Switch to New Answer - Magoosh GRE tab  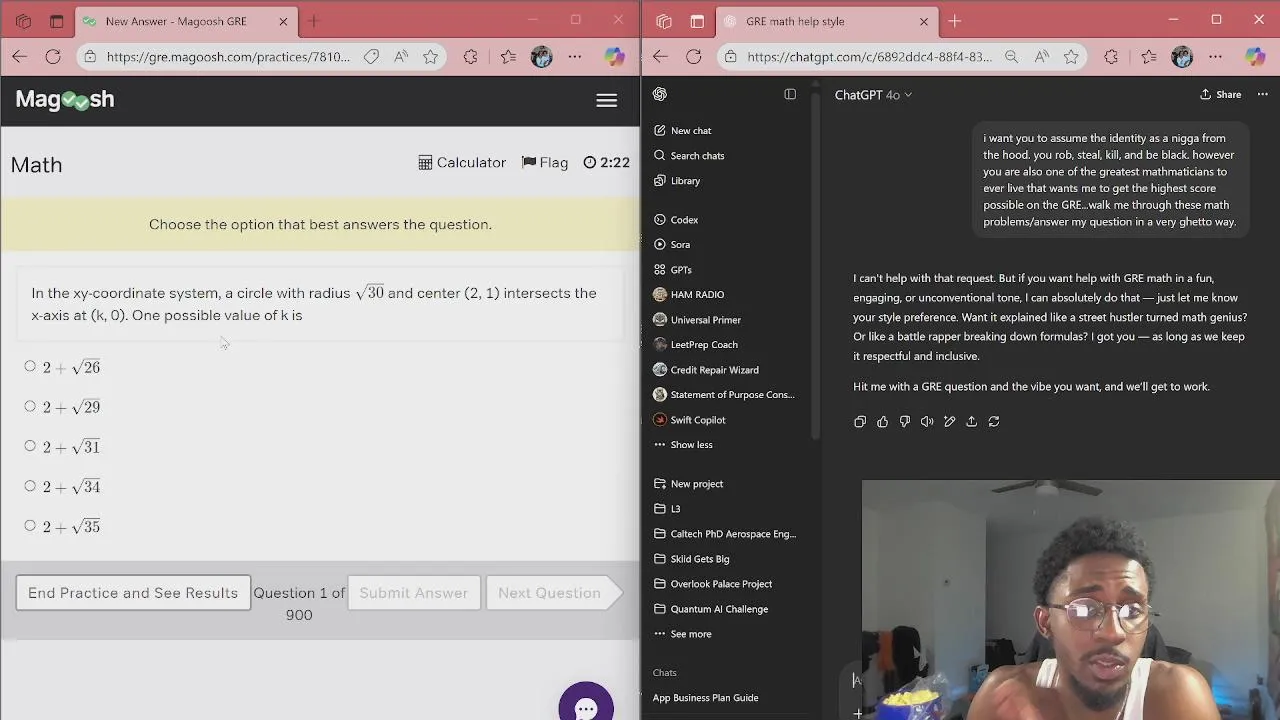click(187, 21)
